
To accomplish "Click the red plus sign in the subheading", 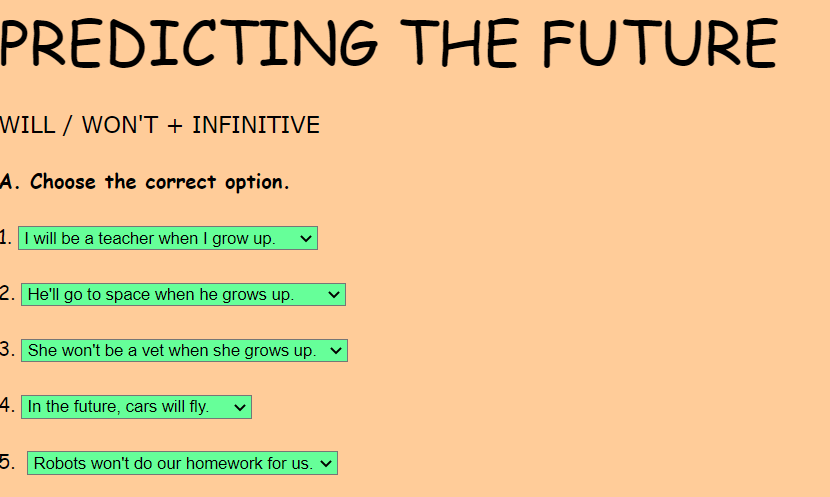I will point(175,125).
